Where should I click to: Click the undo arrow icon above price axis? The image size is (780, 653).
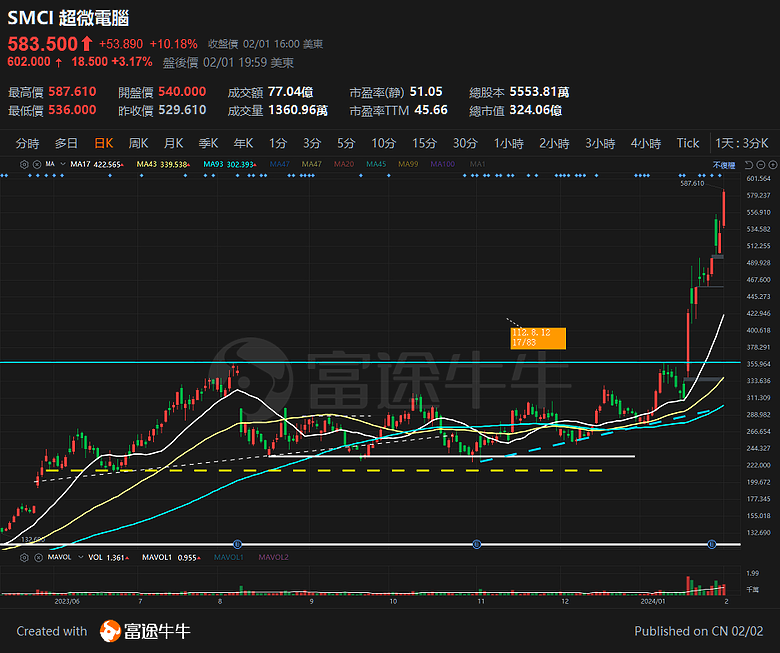coord(749,165)
